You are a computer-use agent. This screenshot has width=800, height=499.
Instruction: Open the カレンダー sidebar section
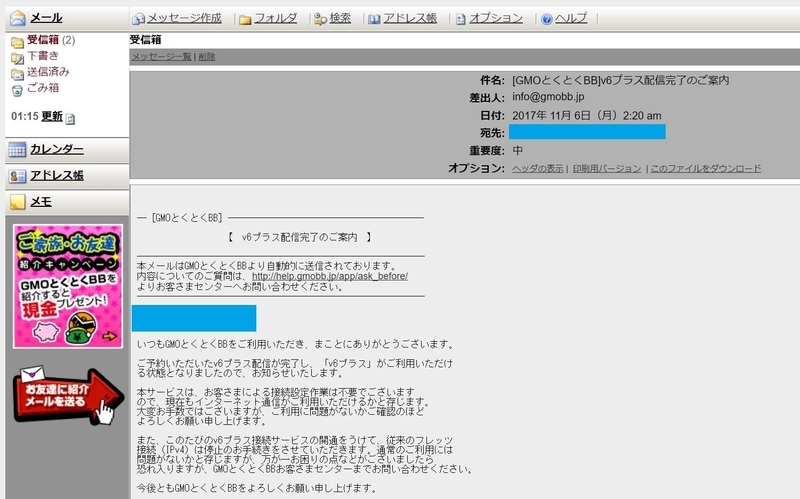[57, 149]
